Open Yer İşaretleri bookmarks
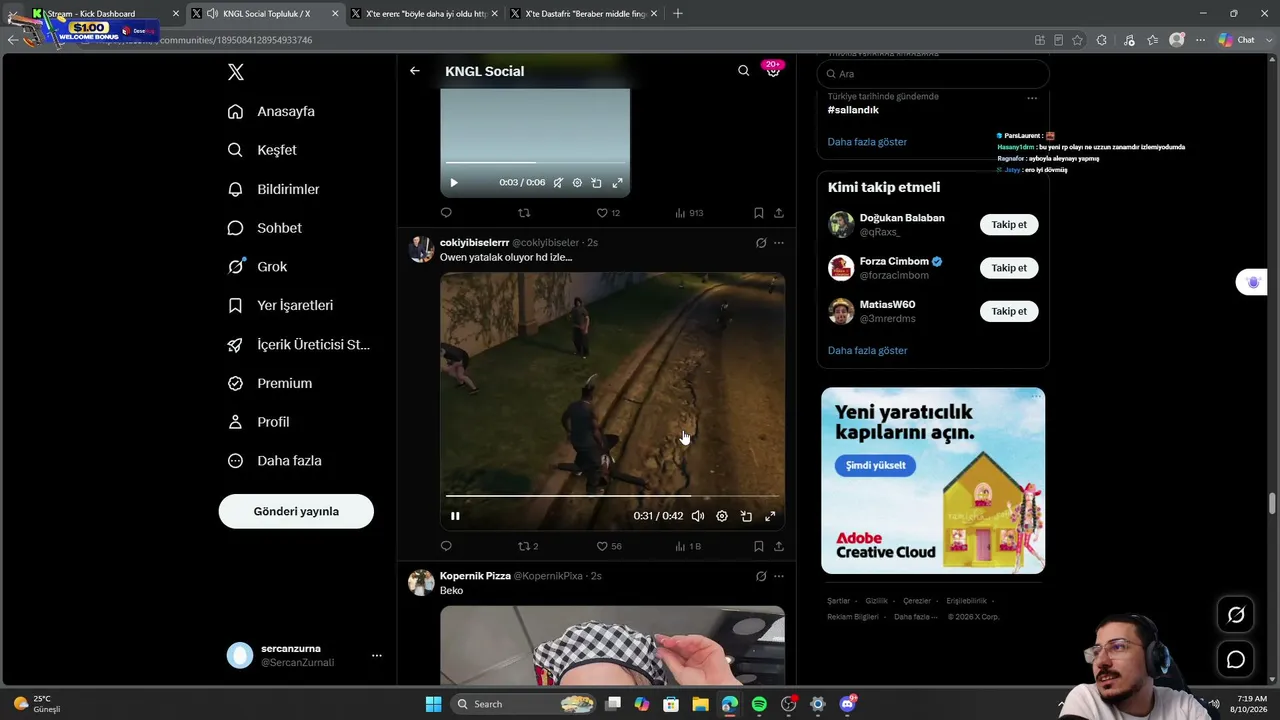 [x=281, y=306]
